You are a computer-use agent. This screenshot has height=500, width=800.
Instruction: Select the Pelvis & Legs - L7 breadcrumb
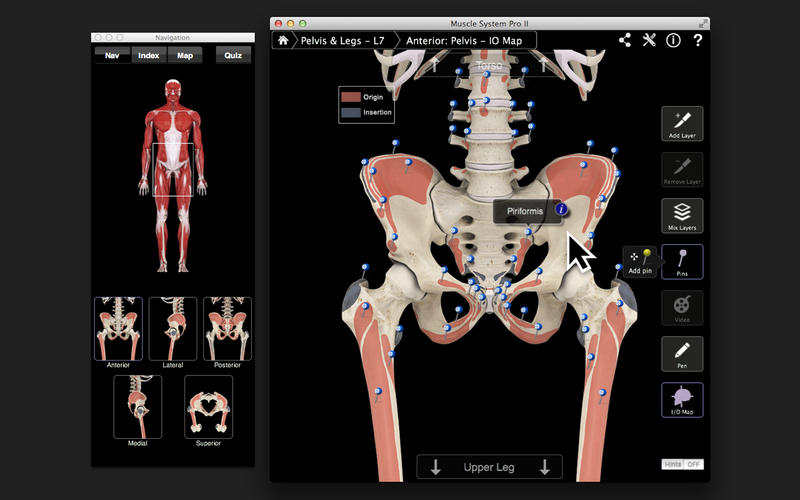click(x=342, y=41)
